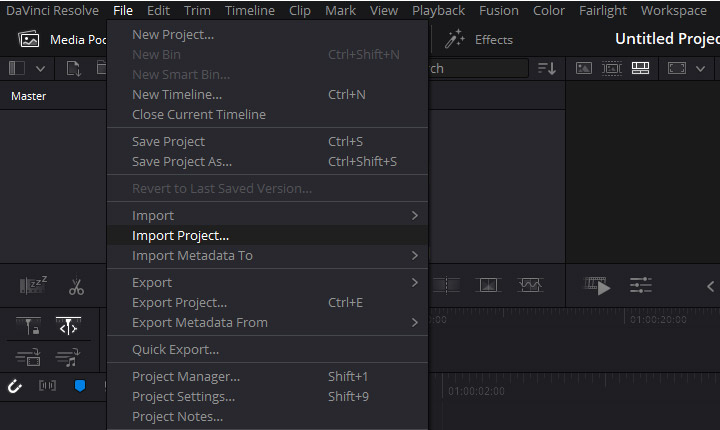
Task: Click the import media icon
Action: (x=73, y=68)
